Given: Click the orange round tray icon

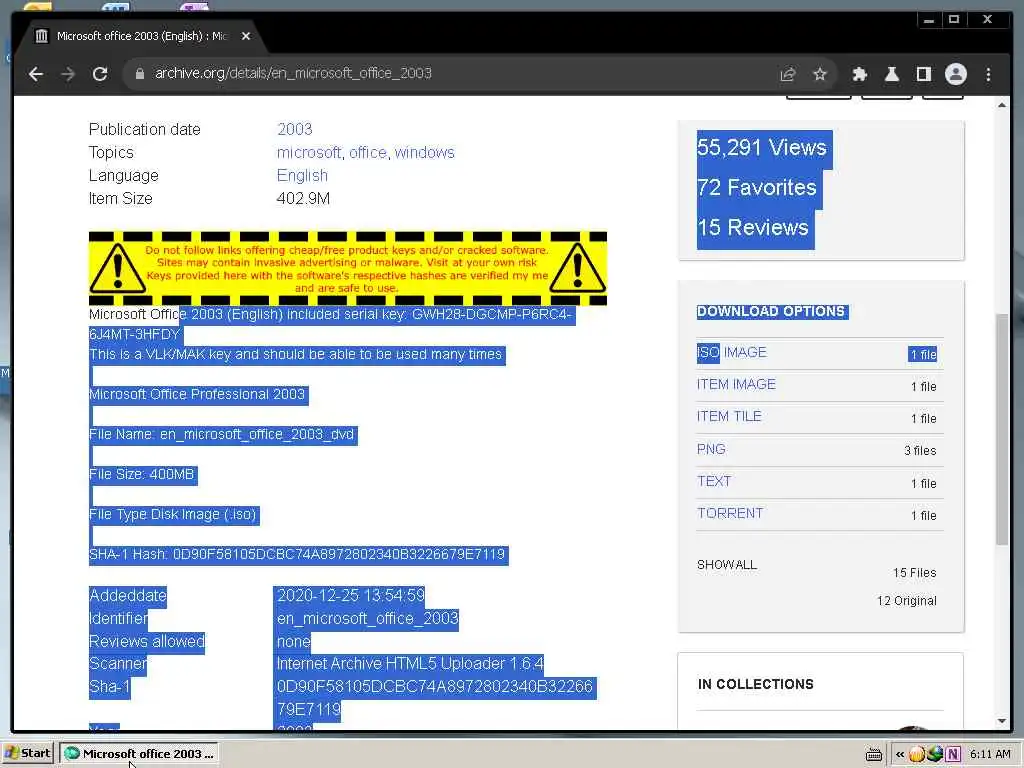Looking at the screenshot, I should pyautogui.click(x=916, y=754).
